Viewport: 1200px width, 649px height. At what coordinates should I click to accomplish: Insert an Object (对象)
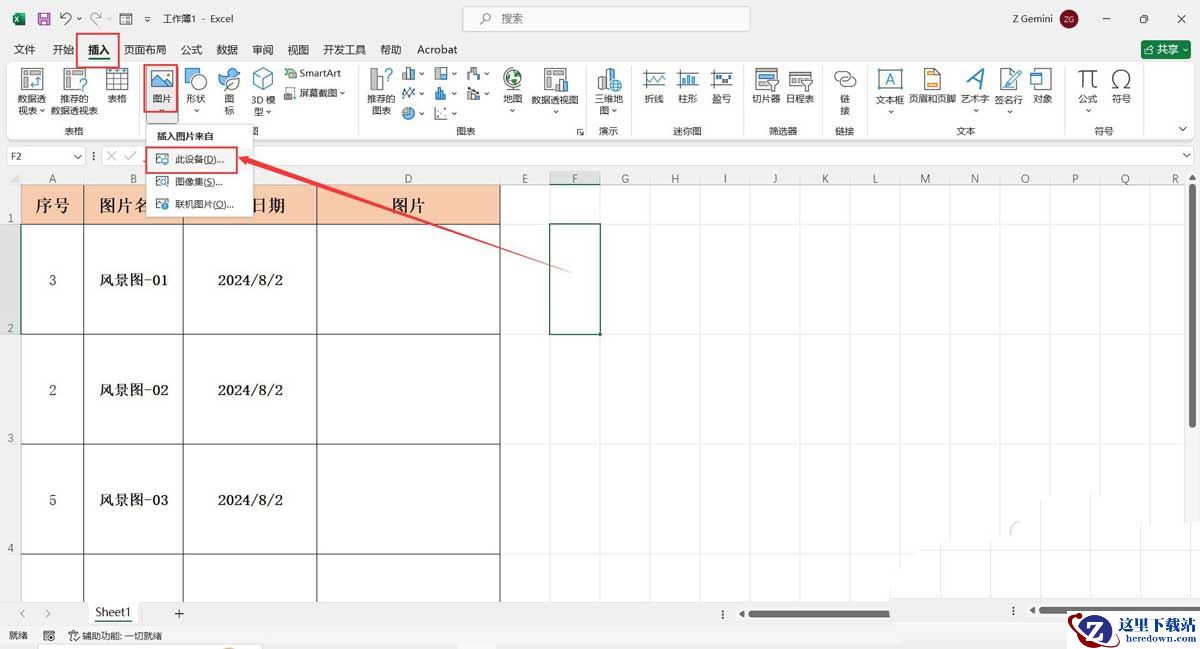pos(1043,87)
